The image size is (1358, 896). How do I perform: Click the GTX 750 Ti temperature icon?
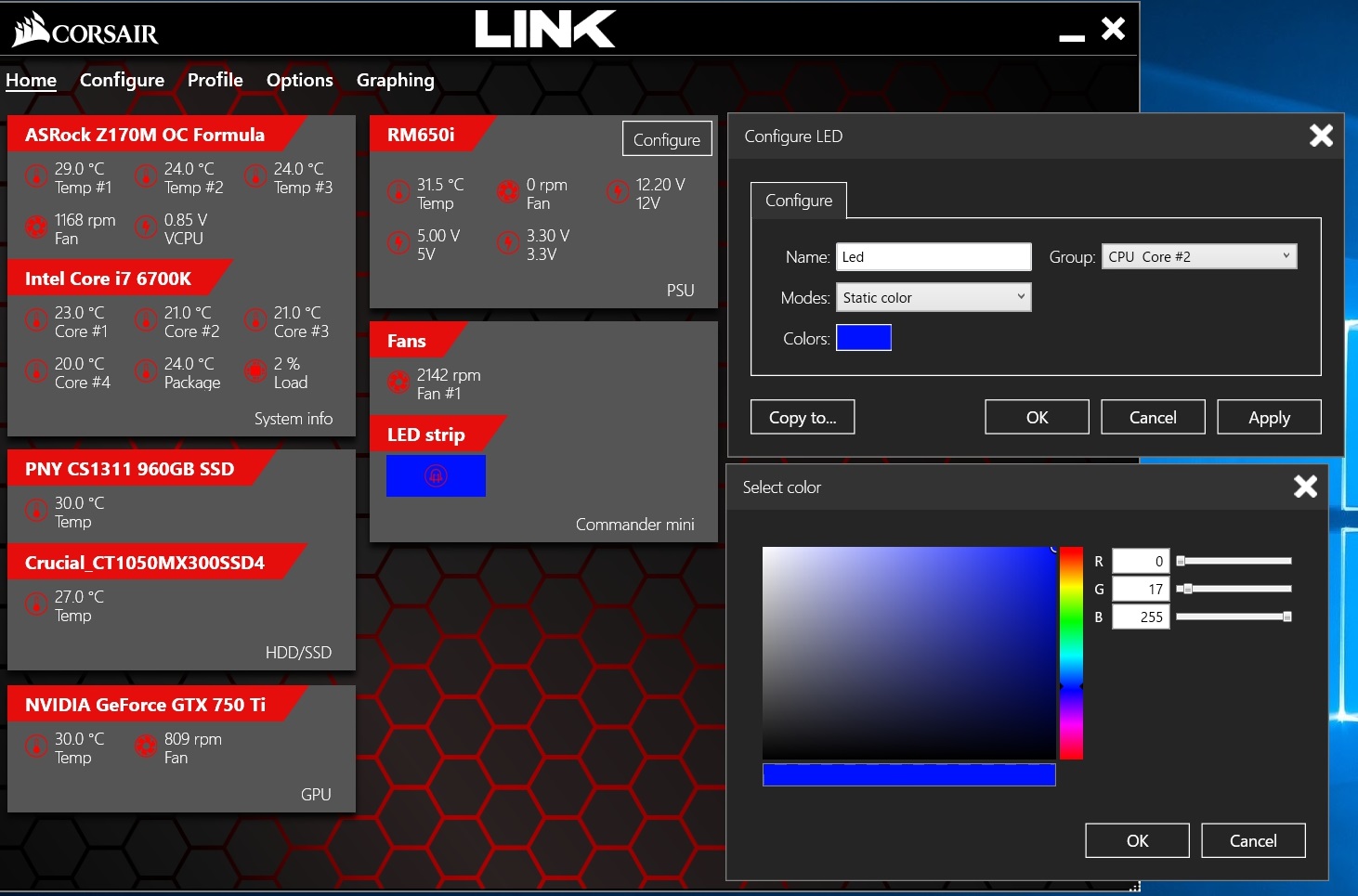(36, 746)
